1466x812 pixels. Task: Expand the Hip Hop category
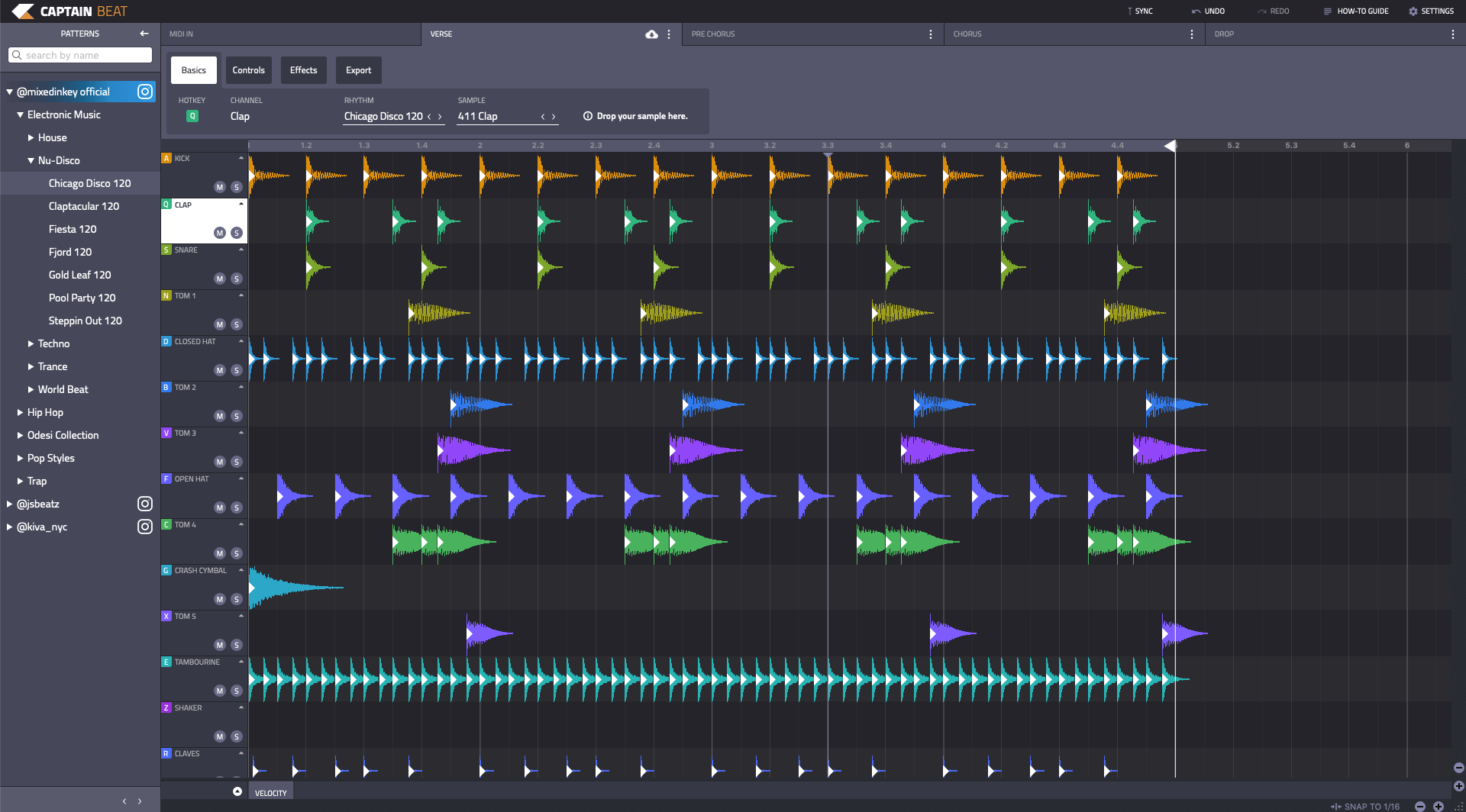pos(18,412)
